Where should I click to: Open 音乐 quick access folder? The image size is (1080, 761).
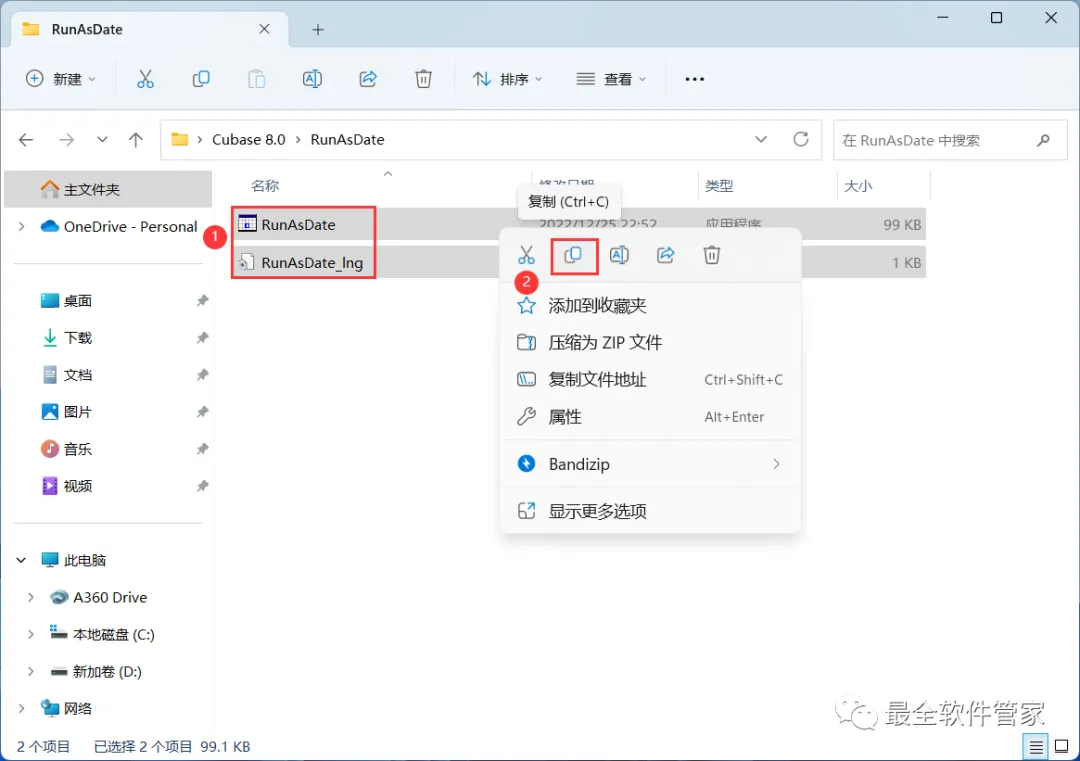click(x=77, y=449)
